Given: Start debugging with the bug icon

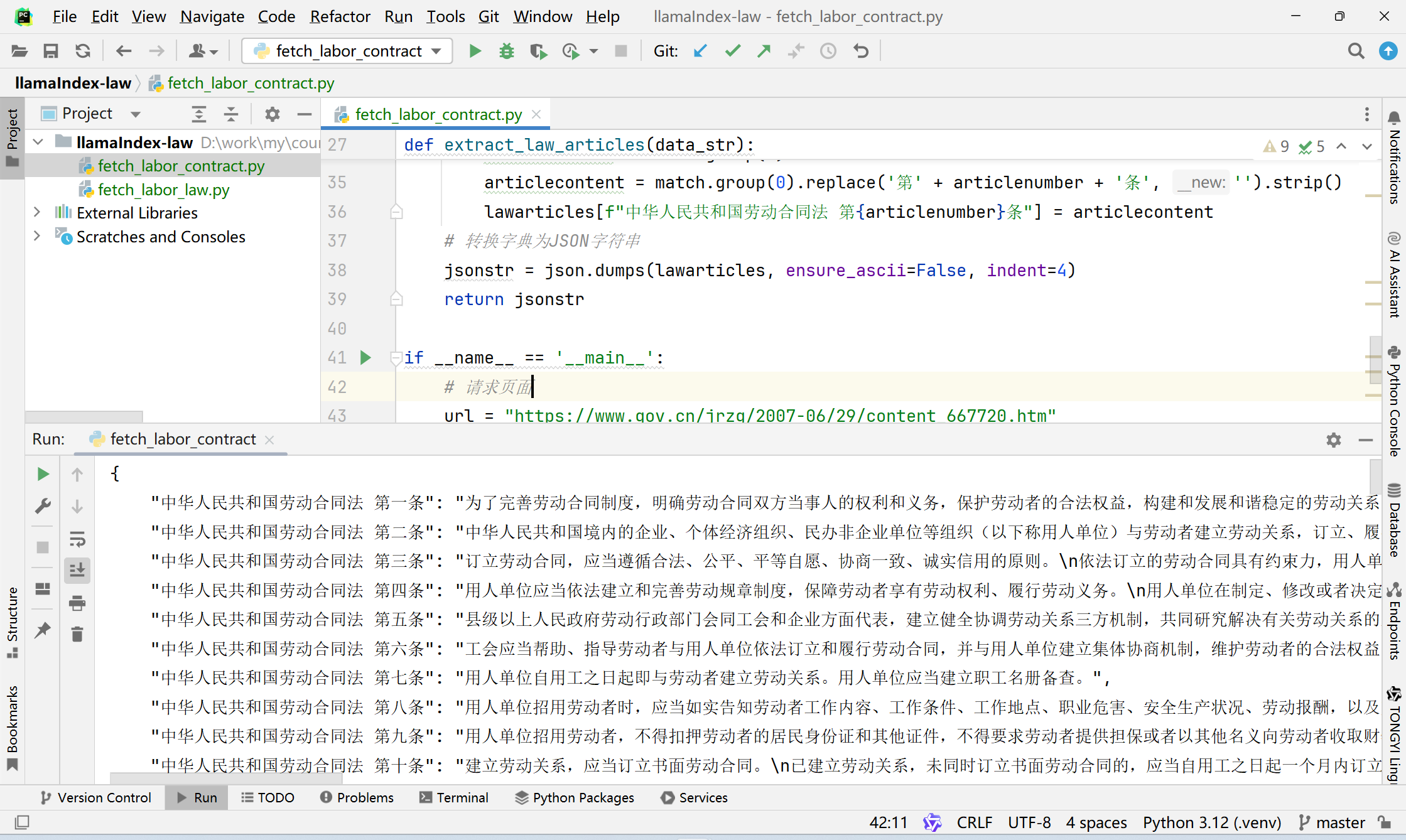Looking at the screenshot, I should coord(506,51).
